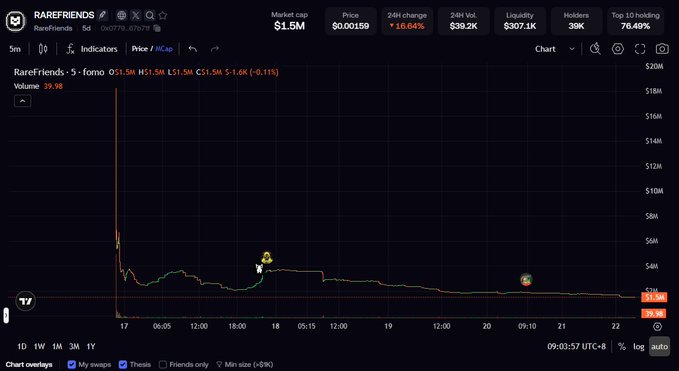679x371 pixels.
Task: Open candlestick chart style icon
Action: pos(43,49)
